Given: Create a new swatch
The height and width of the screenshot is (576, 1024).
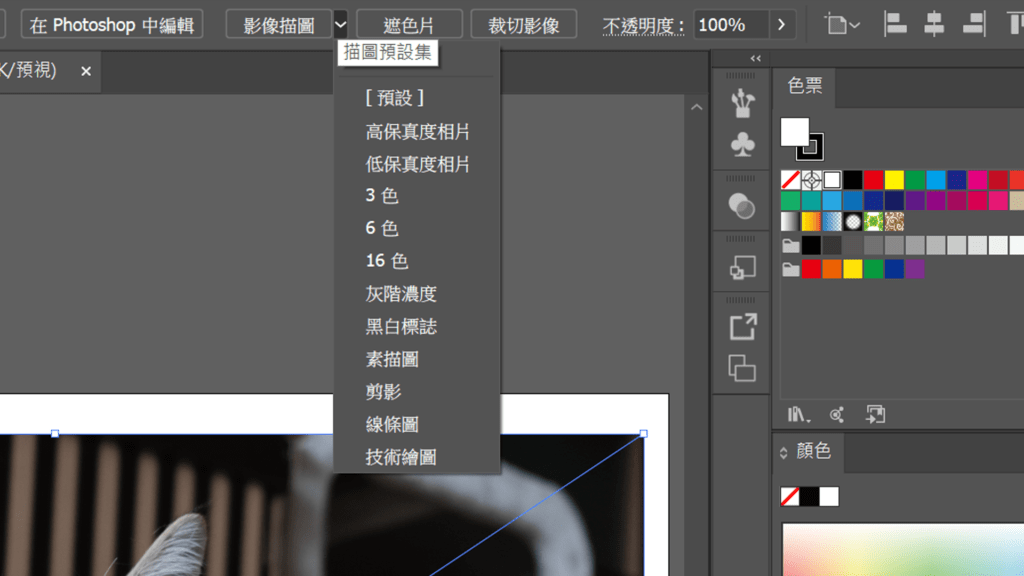Looking at the screenshot, I should point(876,414).
